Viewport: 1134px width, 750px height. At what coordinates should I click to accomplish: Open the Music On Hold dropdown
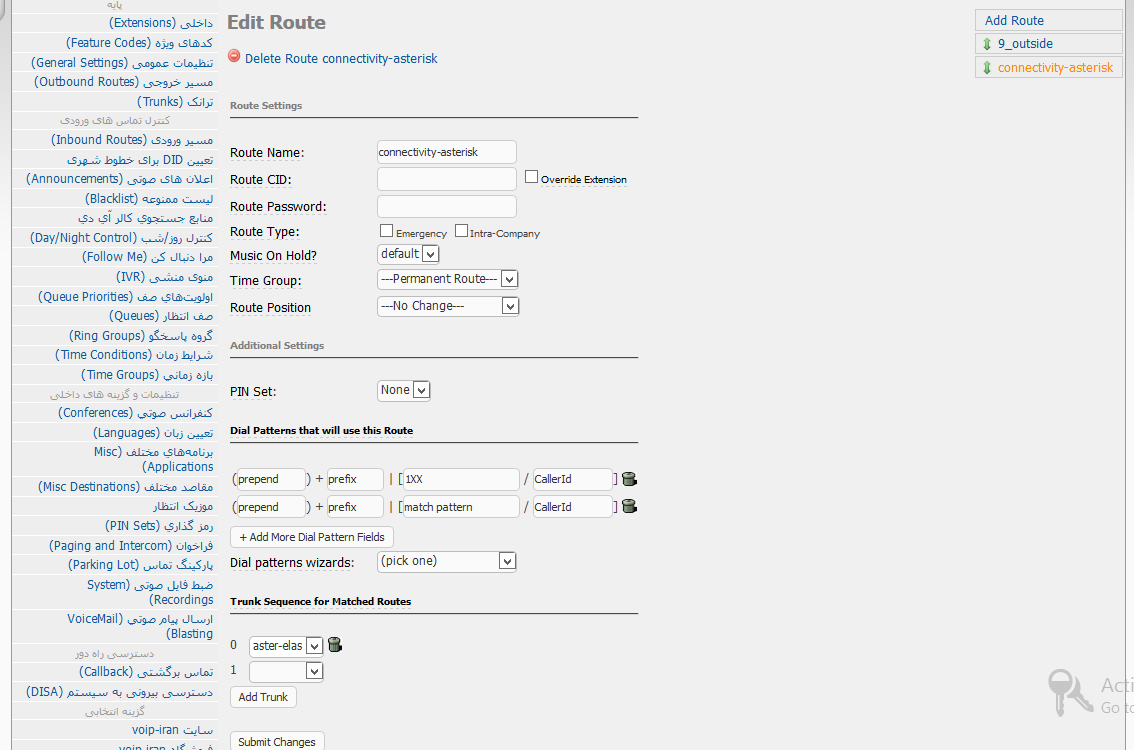coord(408,254)
